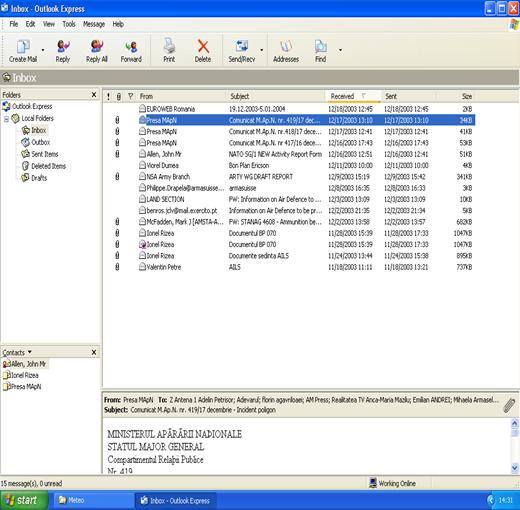Select the Allen, John Mr message row
The height and width of the screenshot is (510, 520).
(x=289, y=154)
